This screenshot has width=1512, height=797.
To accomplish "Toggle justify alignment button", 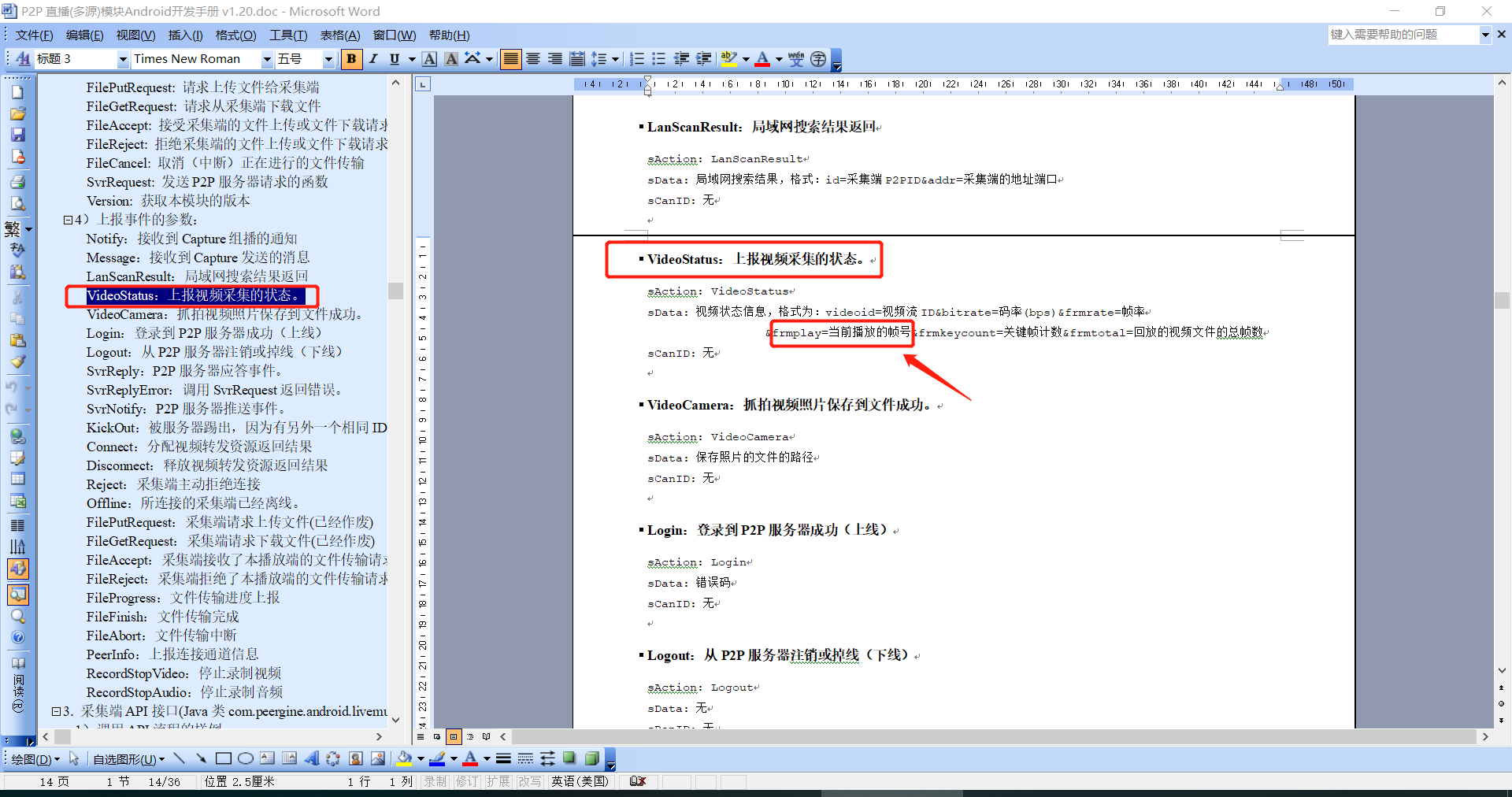I will click(511, 59).
